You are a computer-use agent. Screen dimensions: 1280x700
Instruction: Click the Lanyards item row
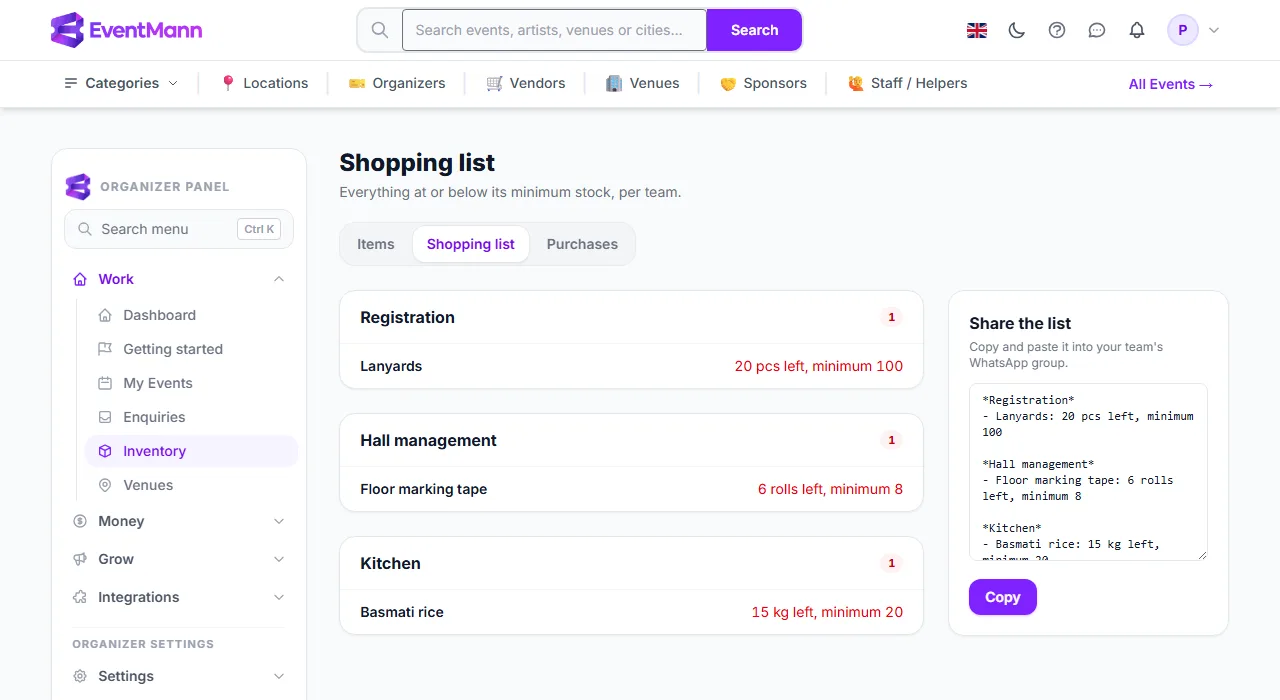click(632, 366)
